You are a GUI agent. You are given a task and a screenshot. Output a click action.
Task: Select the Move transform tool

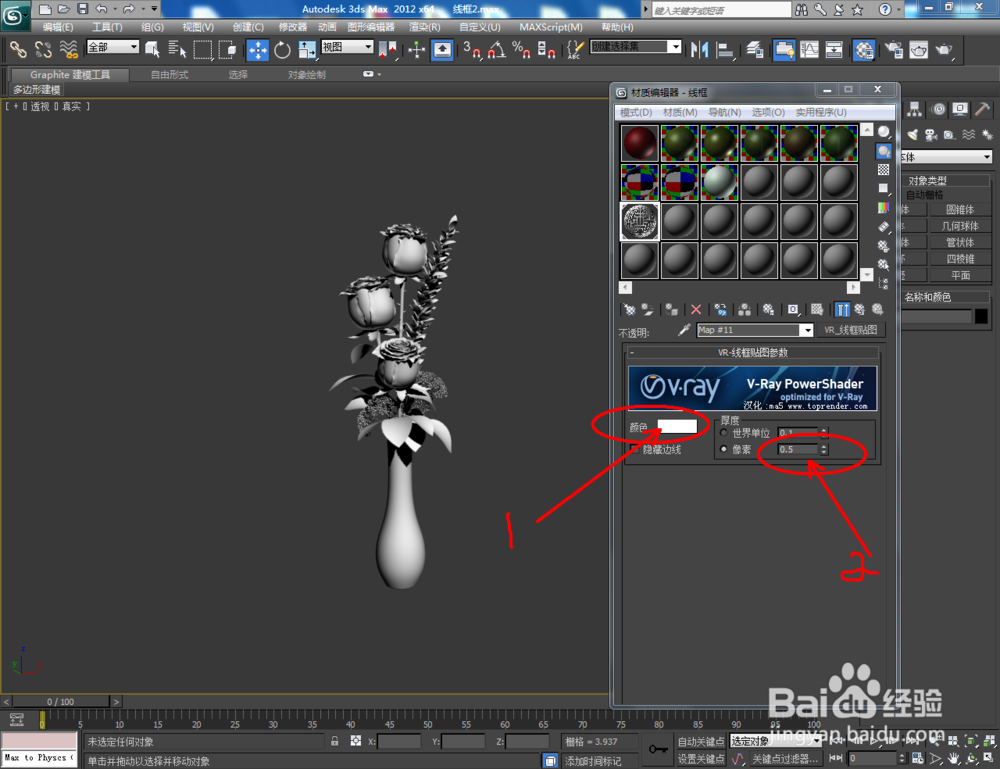tap(258, 50)
